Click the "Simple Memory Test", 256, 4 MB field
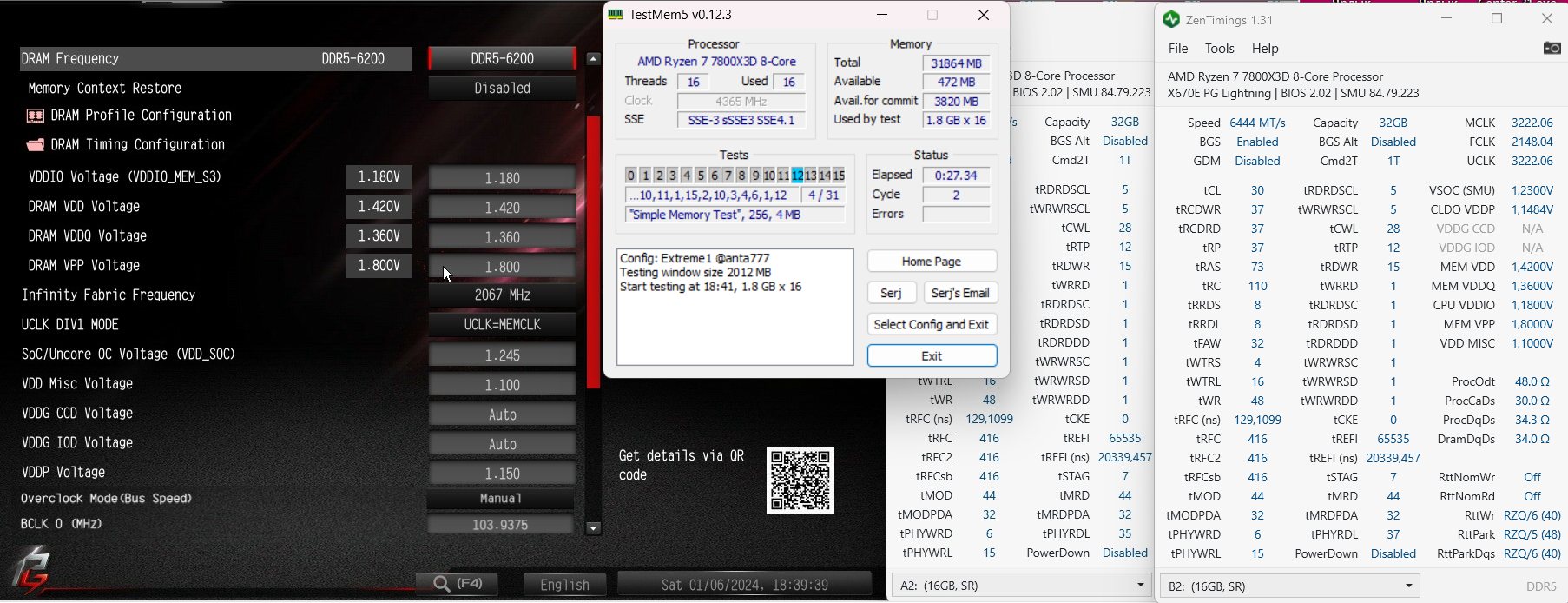 [735, 215]
